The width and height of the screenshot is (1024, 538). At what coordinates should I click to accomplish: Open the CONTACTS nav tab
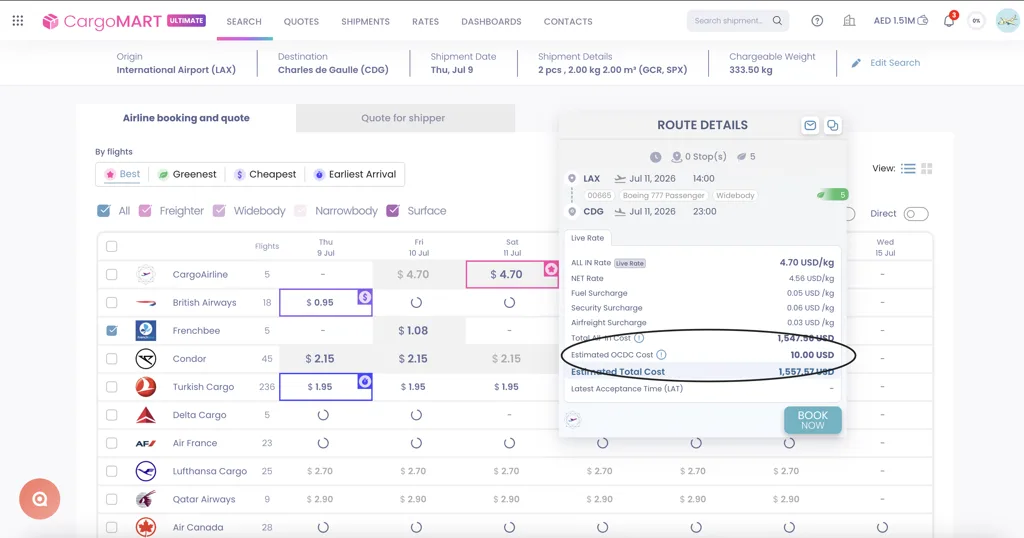coord(568,22)
